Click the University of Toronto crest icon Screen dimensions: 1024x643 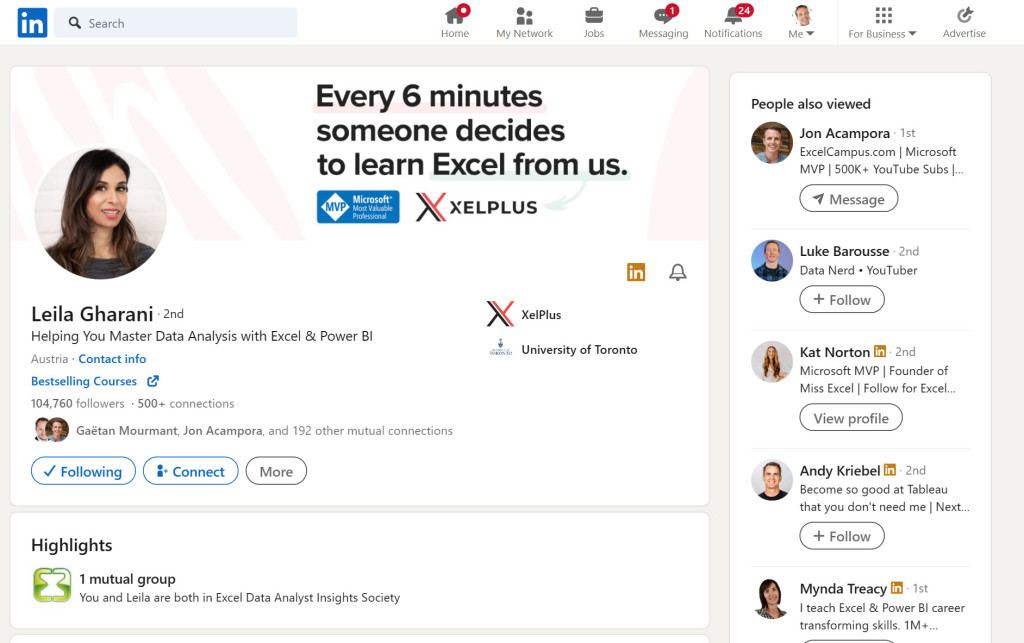[x=501, y=347]
